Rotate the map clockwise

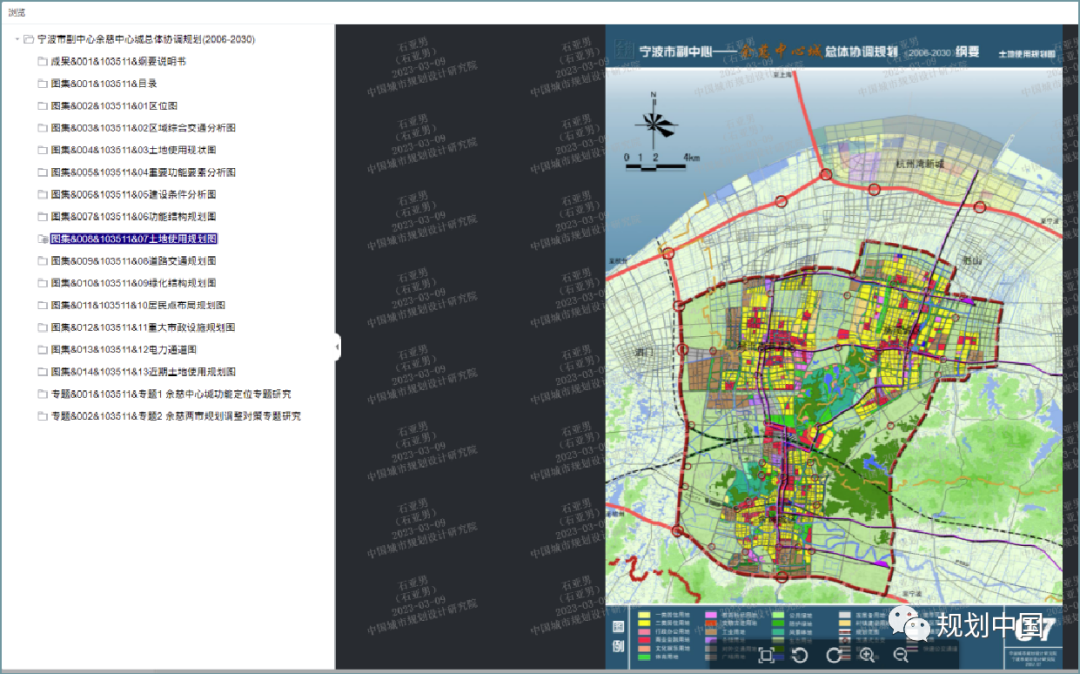pos(833,655)
